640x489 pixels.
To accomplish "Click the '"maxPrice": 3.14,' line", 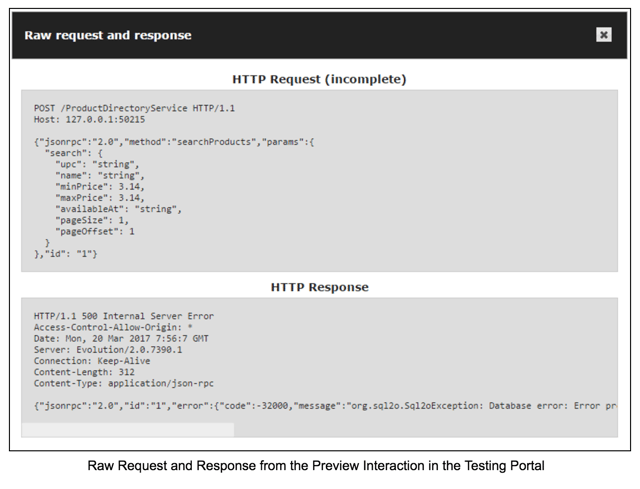I will pyautogui.click(x=100, y=198).
